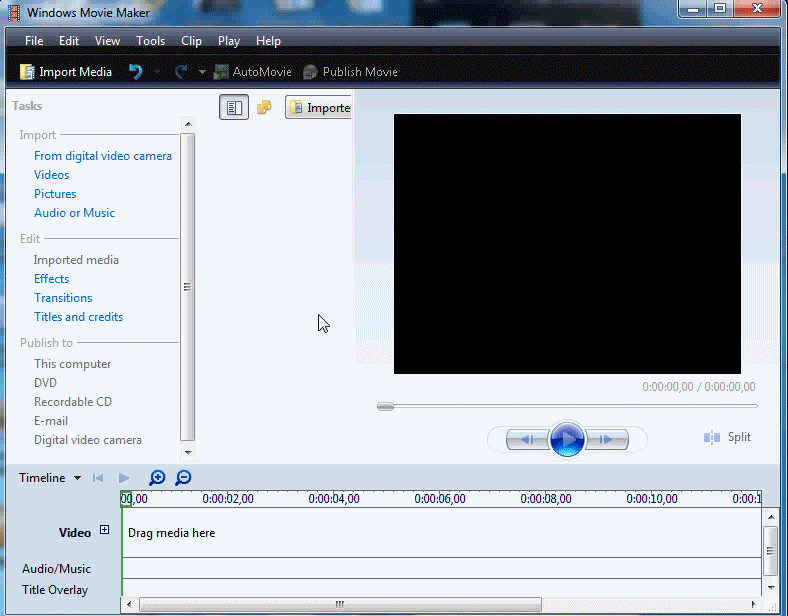Open the Tools menu

[x=150, y=41]
